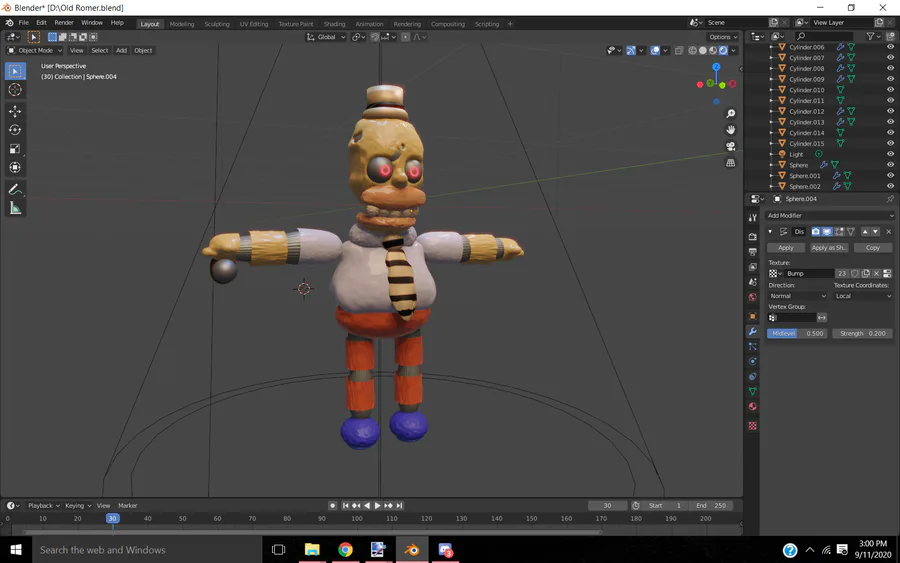
Task: Select the Annotate pencil tool
Action: [15, 189]
